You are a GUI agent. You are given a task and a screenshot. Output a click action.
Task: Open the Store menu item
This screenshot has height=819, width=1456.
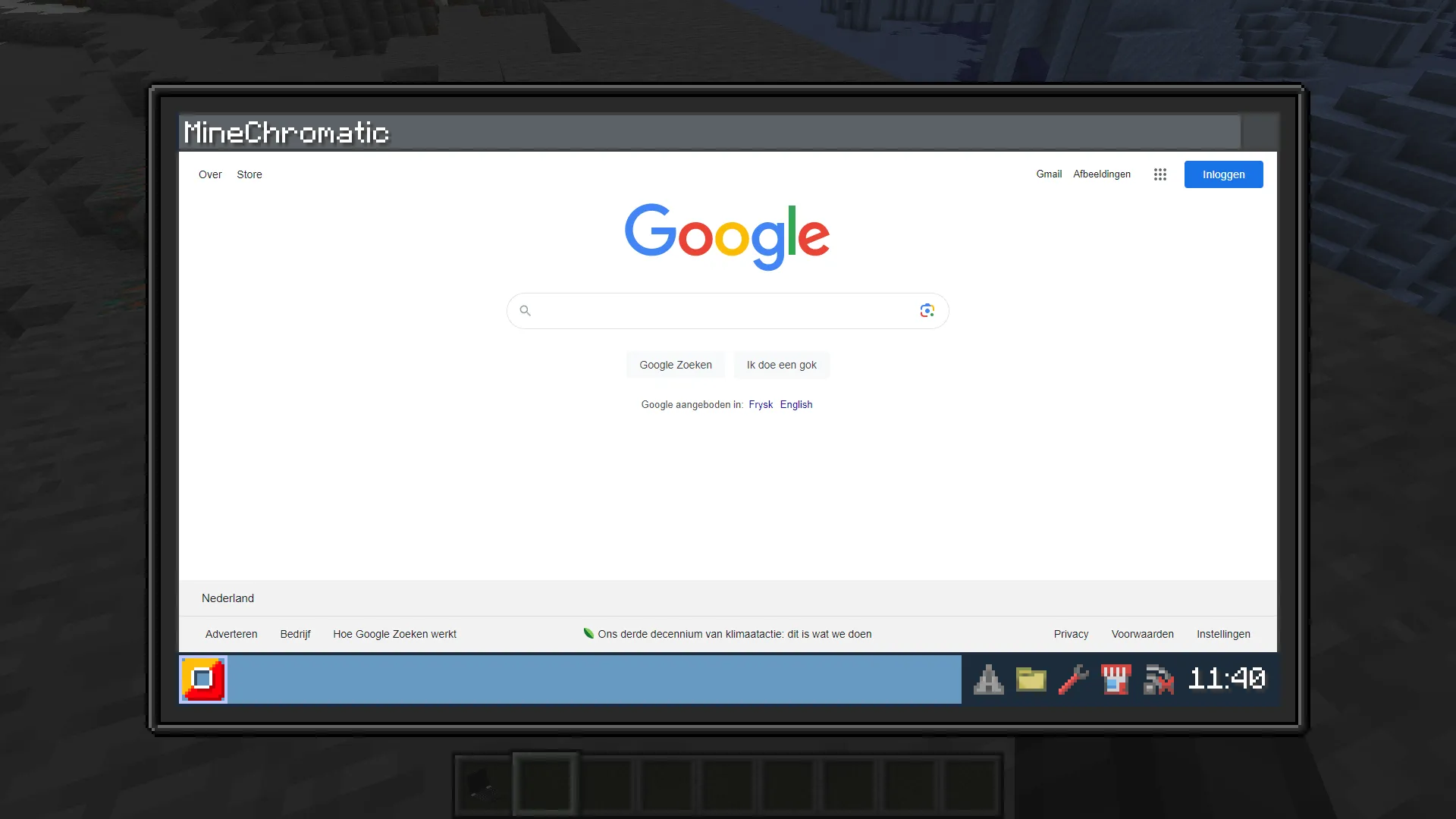pos(249,174)
